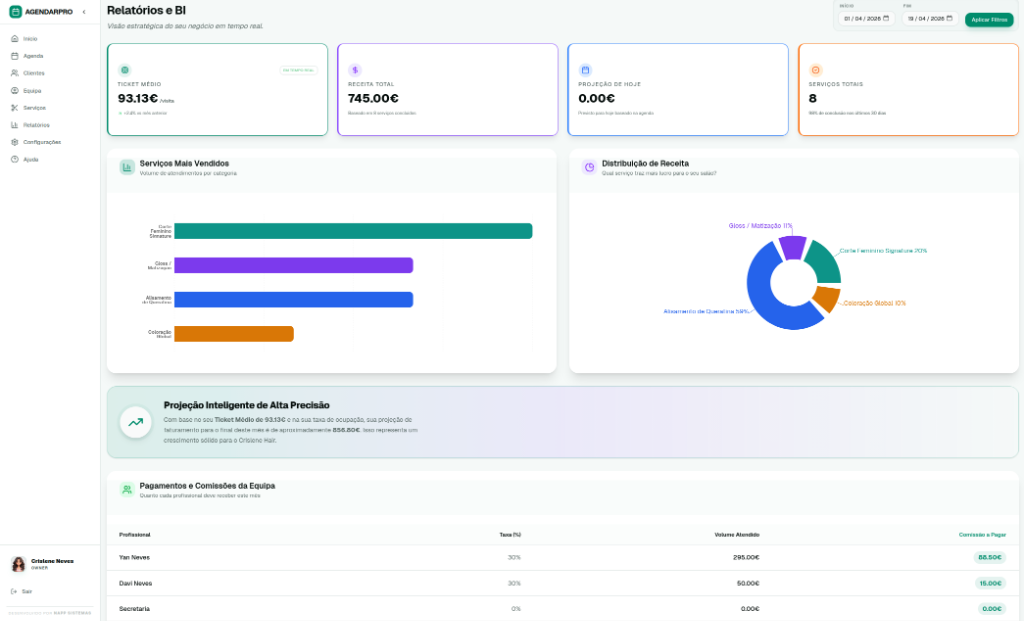Screen dimensions: 1024x621
Task: Click the 295.00€ volume atendido cell
Action: click(x=746, y=558)
